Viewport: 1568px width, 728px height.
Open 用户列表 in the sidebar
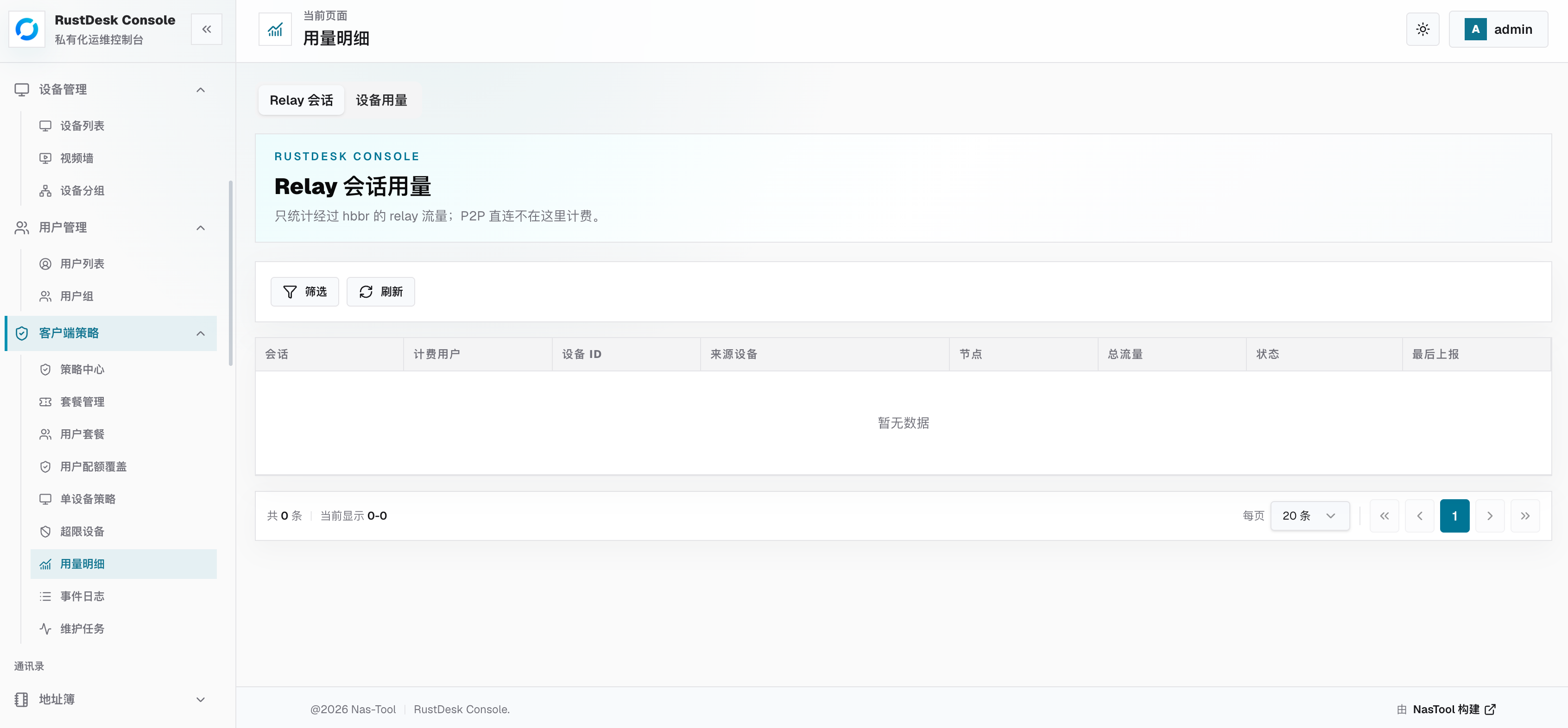[124, 264]
